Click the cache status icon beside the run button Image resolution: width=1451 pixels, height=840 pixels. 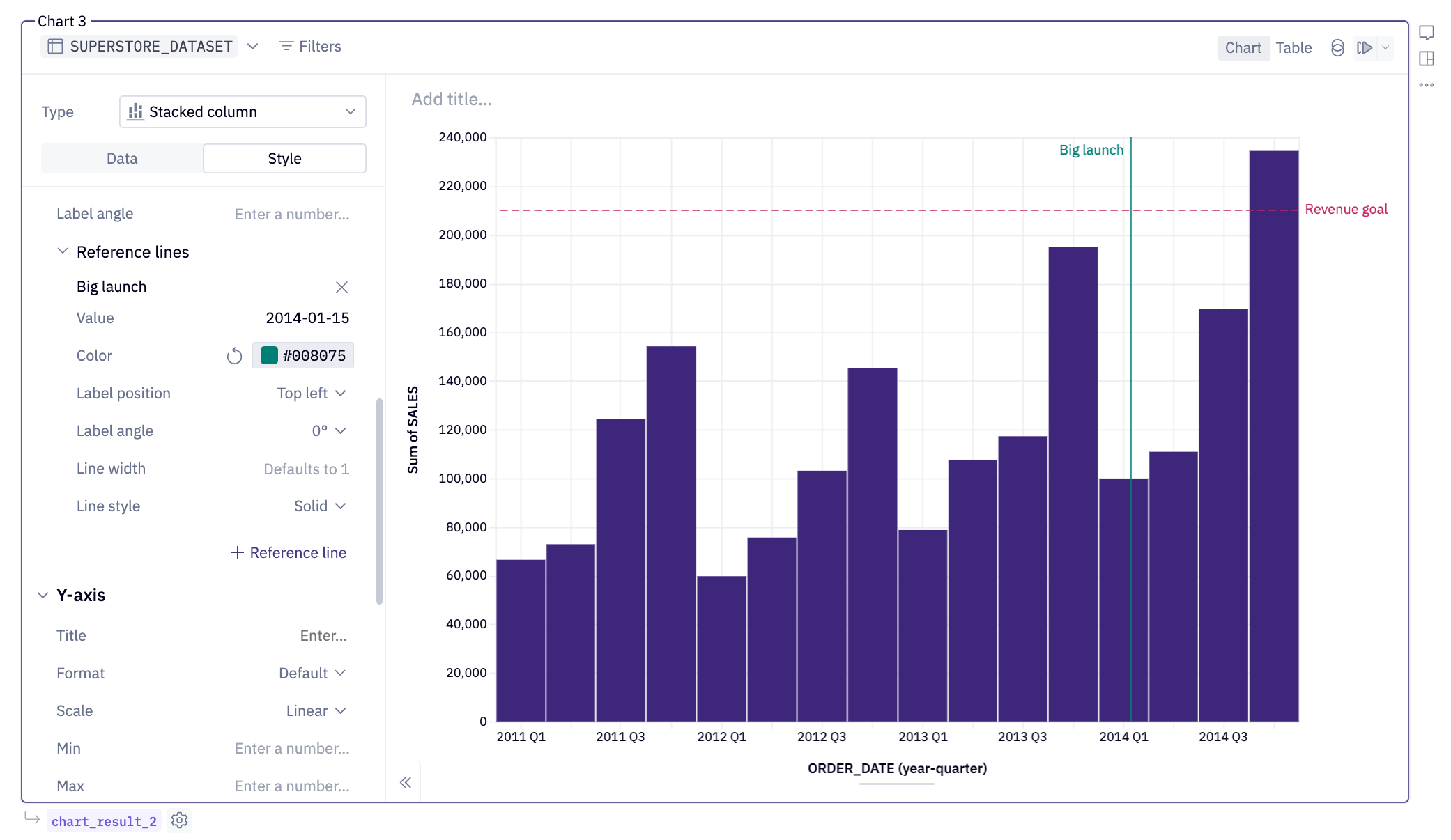pyautogui.click(x=1337, y=48)
